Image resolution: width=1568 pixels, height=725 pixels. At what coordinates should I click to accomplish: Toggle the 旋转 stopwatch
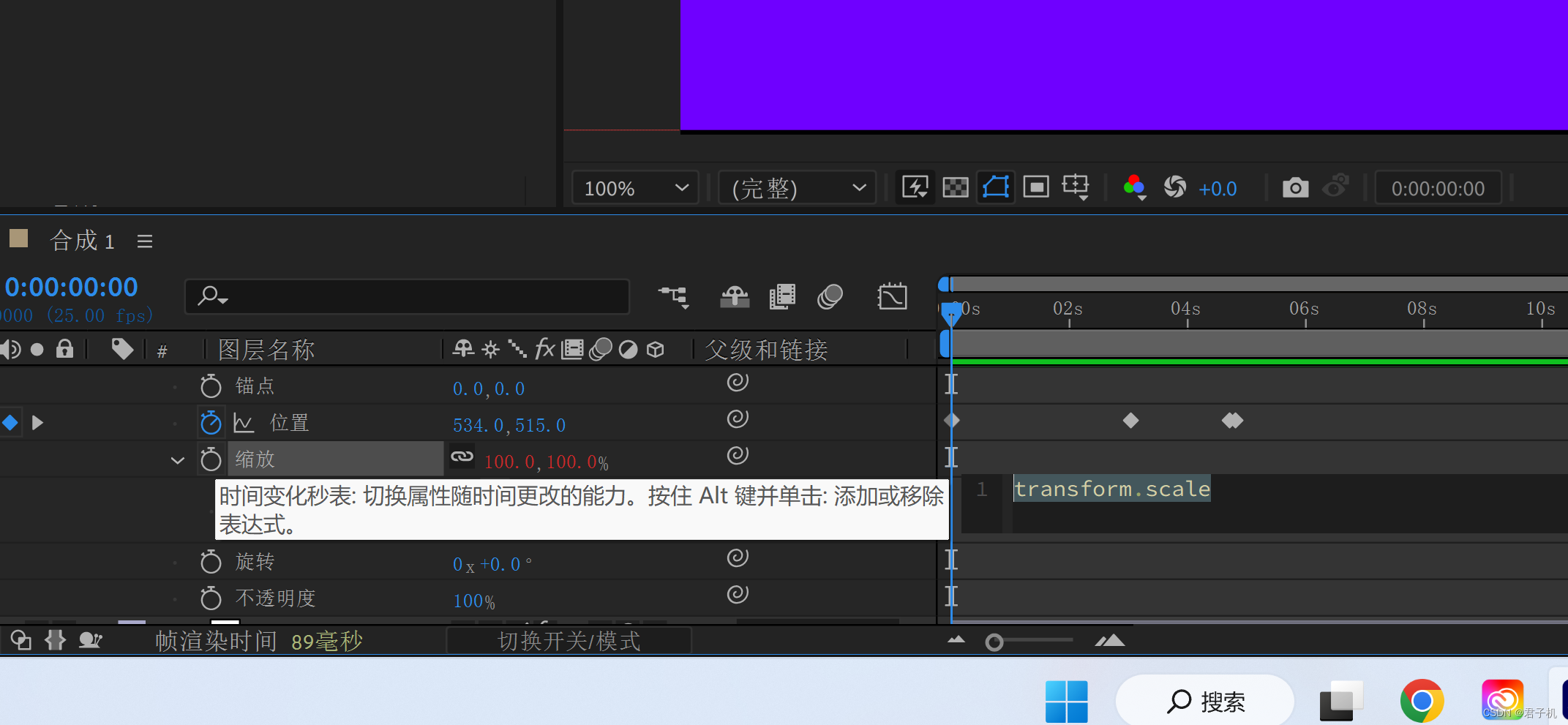click(x=211, y=561)
